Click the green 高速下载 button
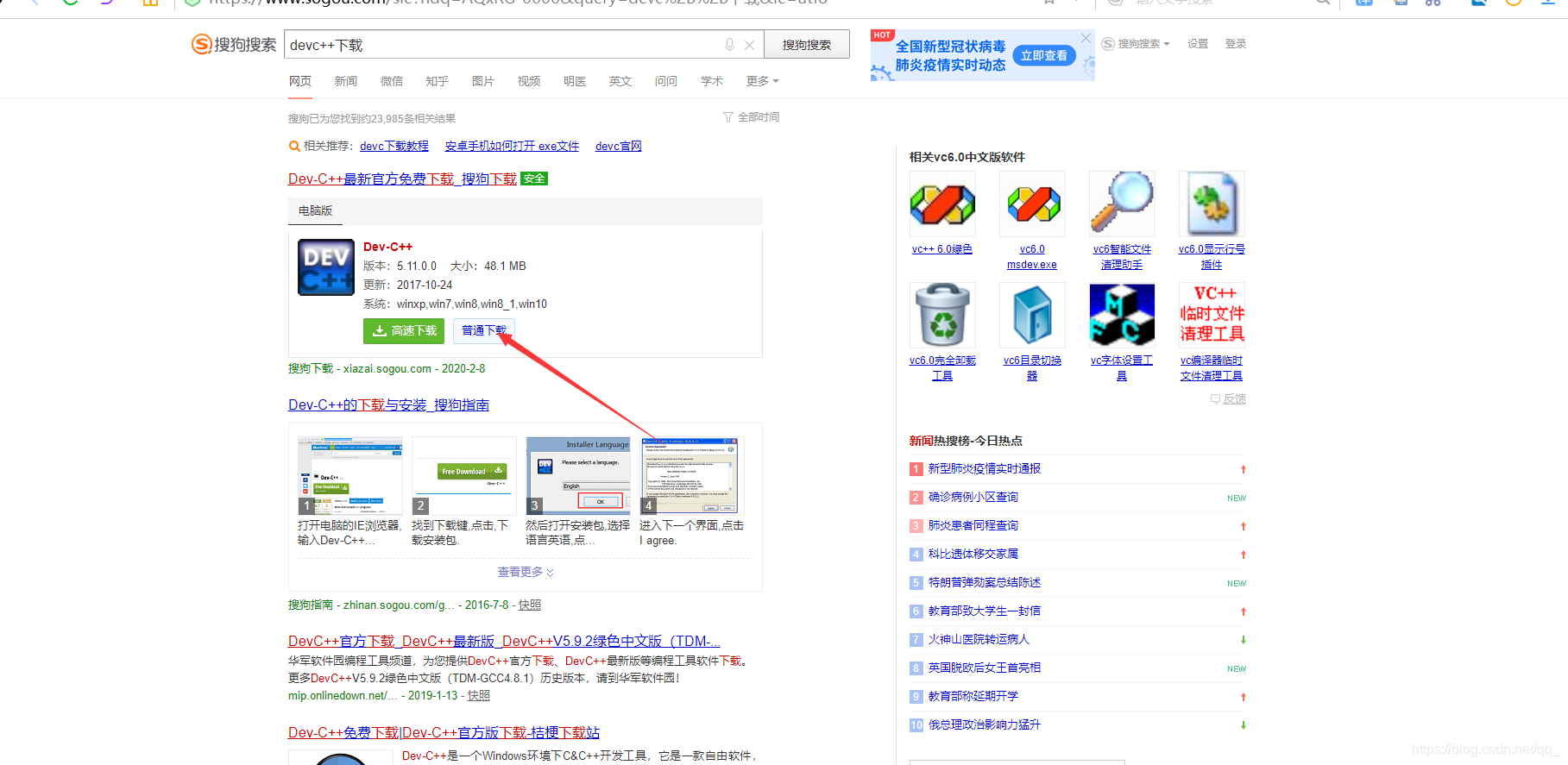The height and width of the screenshot is (765, 1568). (x=405, y=330)
